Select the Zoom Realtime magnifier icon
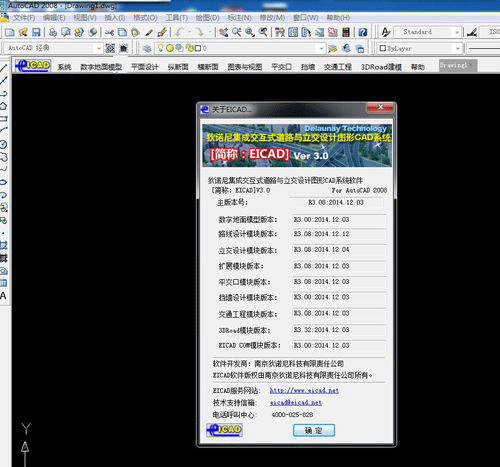Image resolution: width=500 pixels, height=467 pixels. (237, 32)
